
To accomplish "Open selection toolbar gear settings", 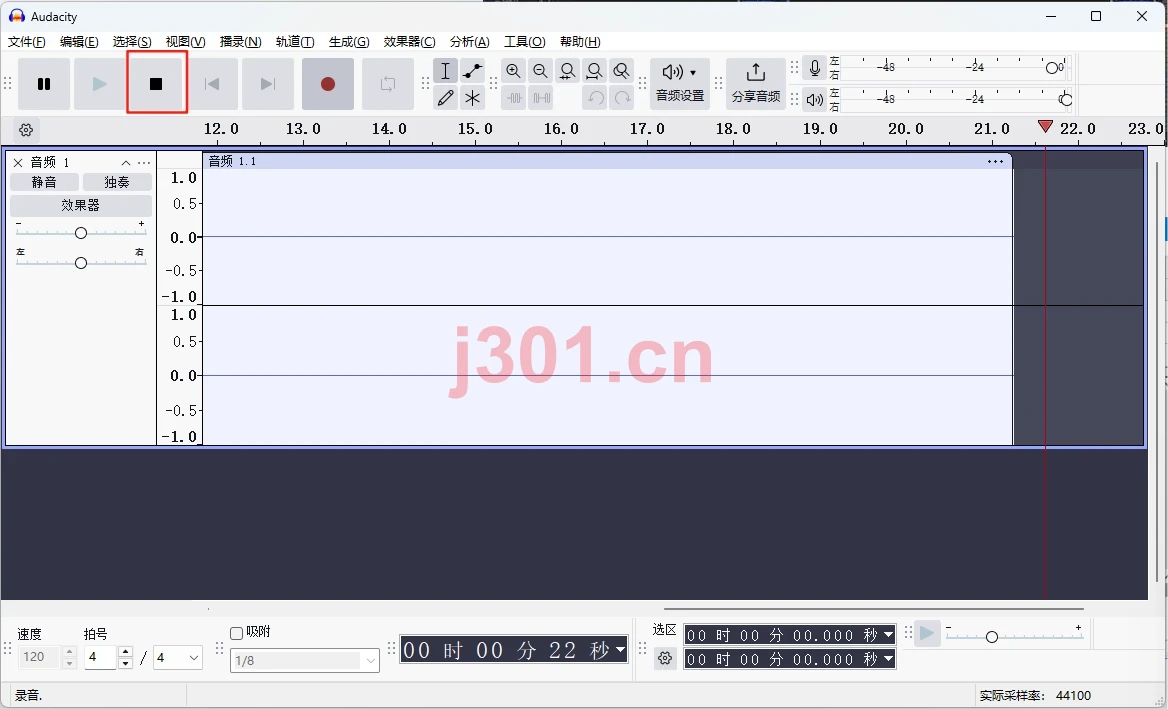I will point(665,658).
